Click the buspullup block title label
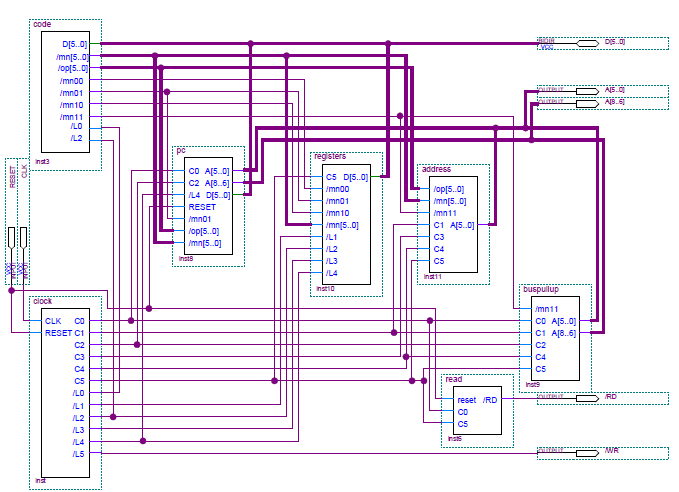This screenshot has height=492, width=679. (x=541, y=289)
